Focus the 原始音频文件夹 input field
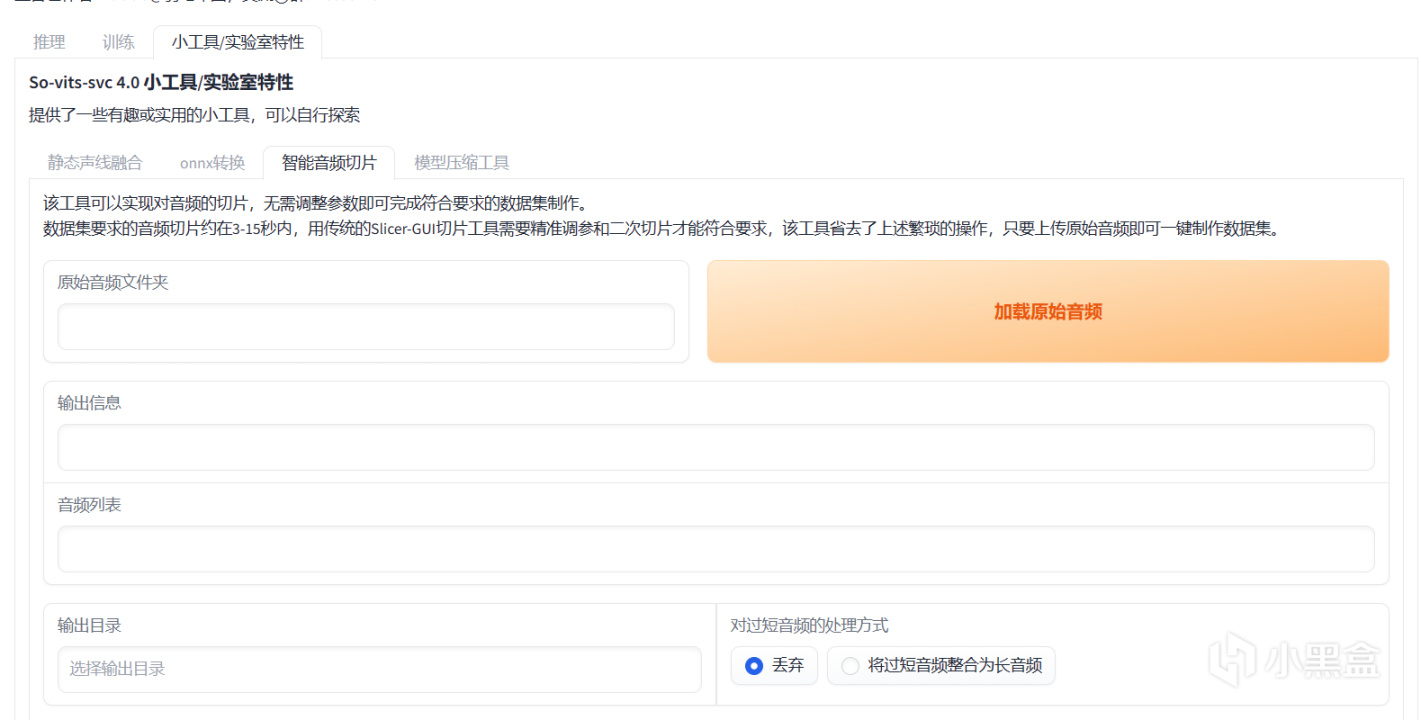 366,327
